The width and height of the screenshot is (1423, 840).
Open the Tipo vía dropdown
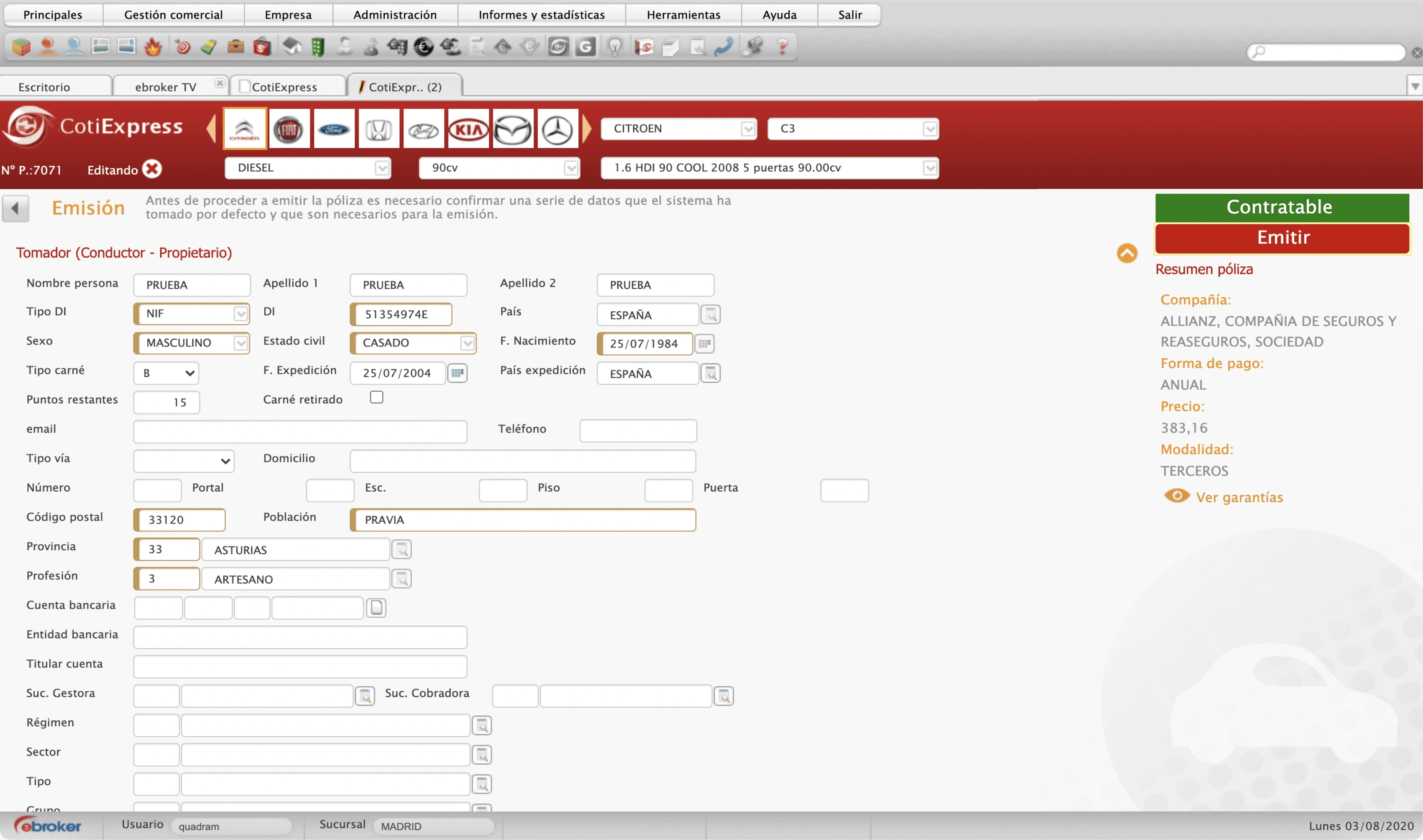pyautogui.click(x=183, y=461)
